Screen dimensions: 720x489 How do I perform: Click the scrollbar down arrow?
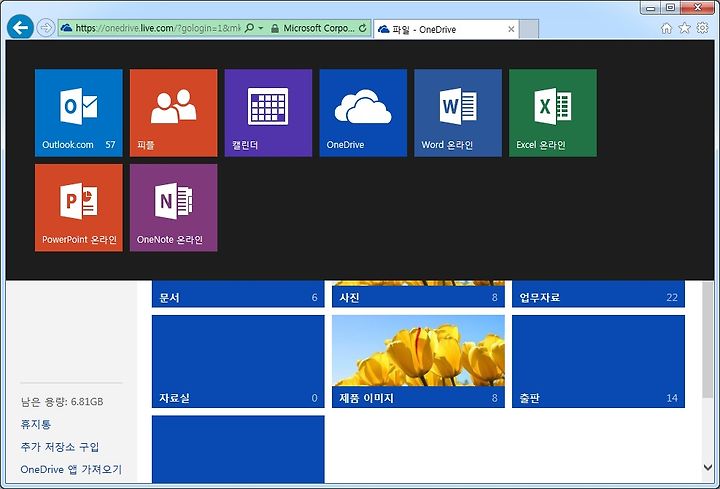[708, 467]
